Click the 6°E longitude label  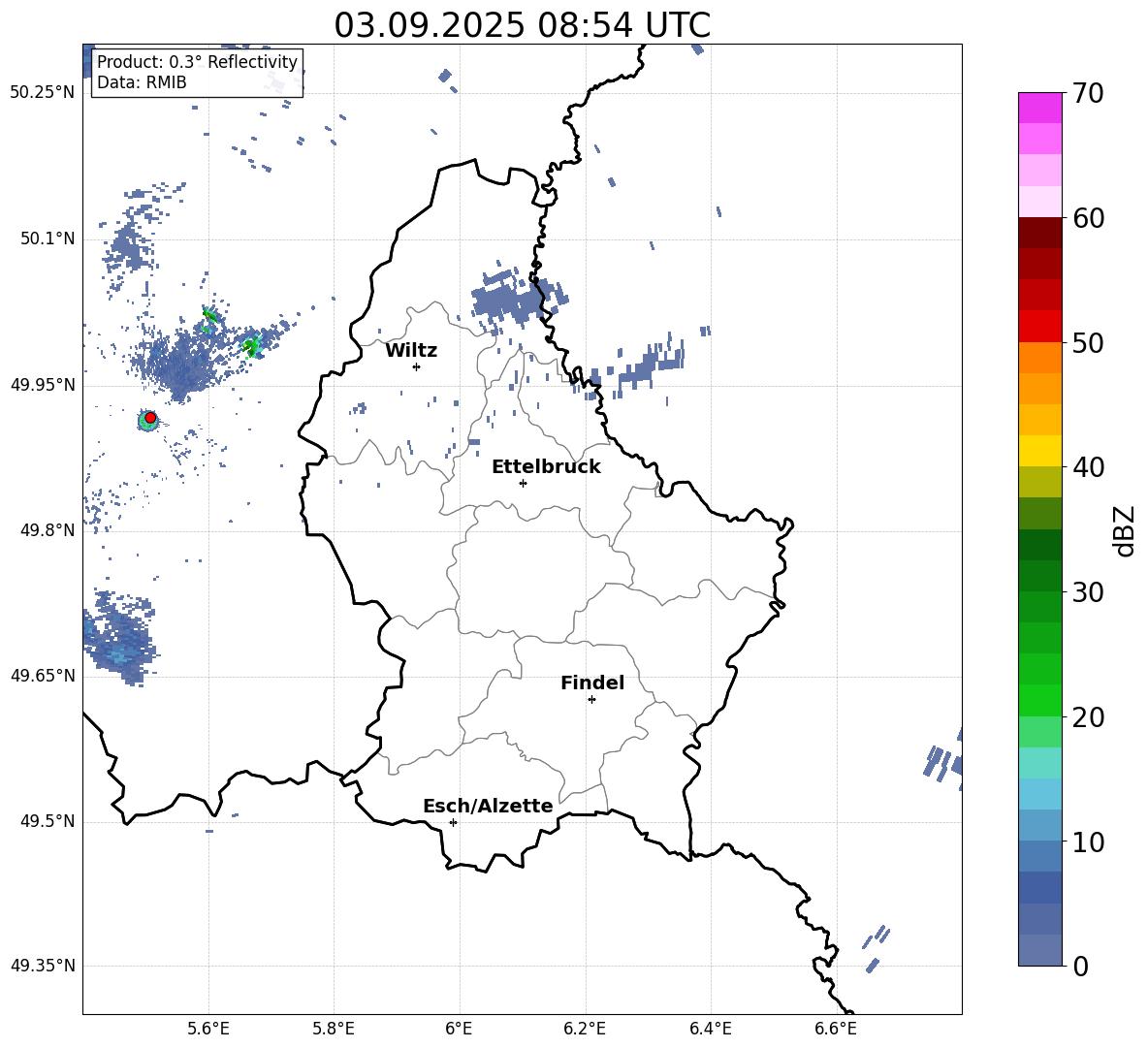coord(459,1029)
